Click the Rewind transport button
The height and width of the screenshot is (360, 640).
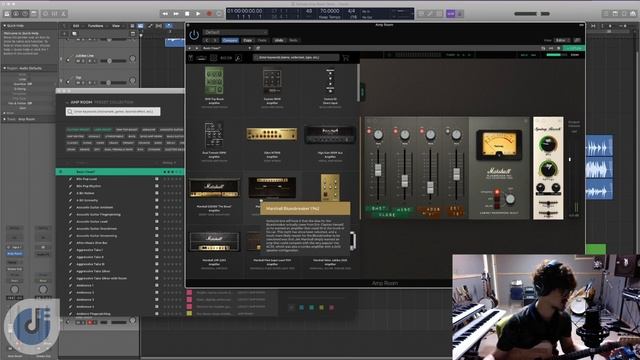165,13
